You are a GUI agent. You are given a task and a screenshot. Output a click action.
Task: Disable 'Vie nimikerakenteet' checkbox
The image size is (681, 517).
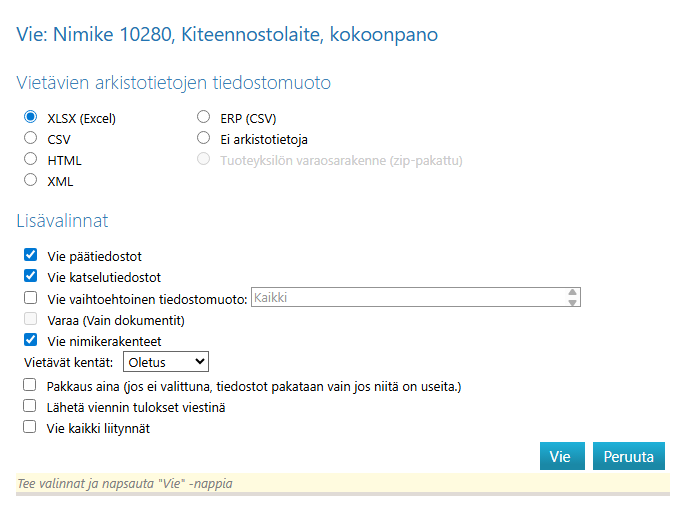click(x=30, y=340)
